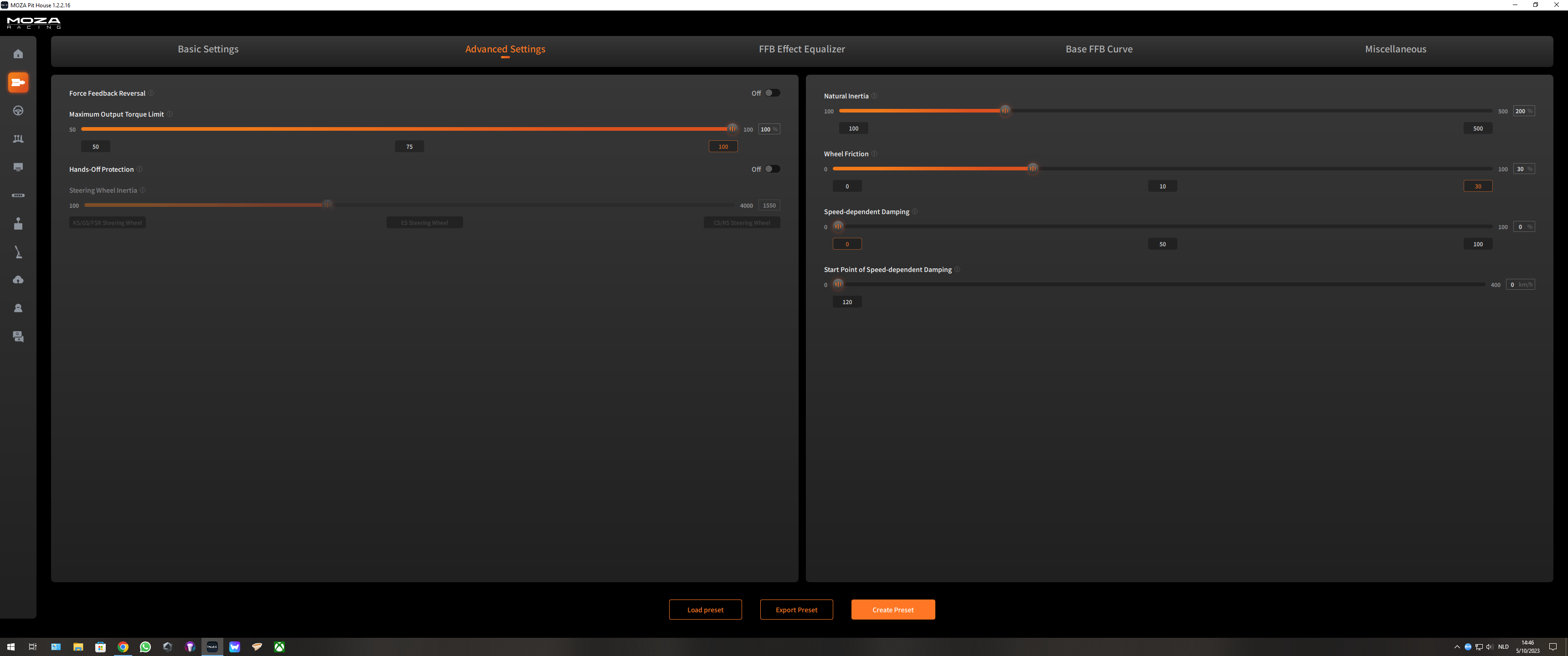This screenshot has width=1568, height=656.
Task: Select the steering wheel settings icon
Action: 18,111
